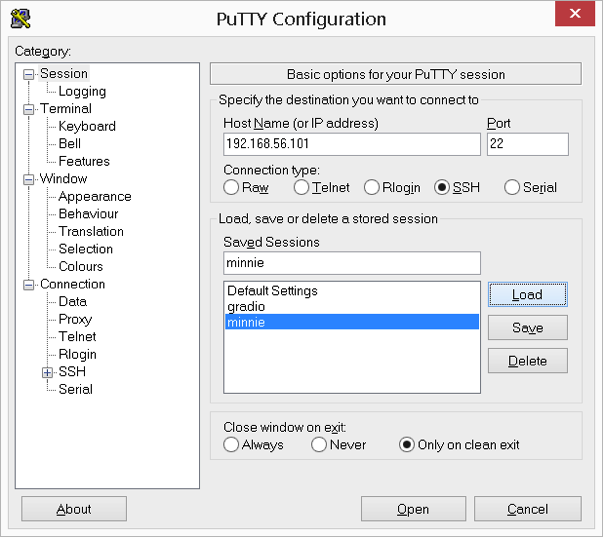Select the minnie saved session in list
604x538 pixels.
point(352,322)
